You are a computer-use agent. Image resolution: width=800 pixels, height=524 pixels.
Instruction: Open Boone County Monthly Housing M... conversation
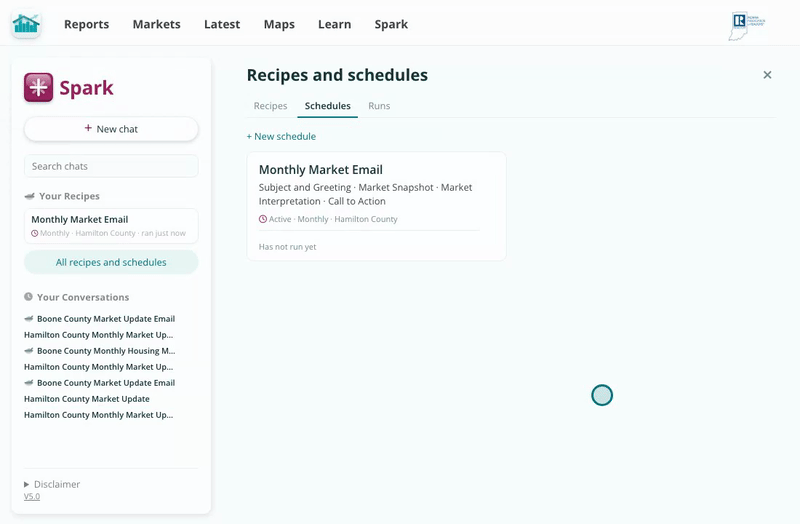pos(99,351)
